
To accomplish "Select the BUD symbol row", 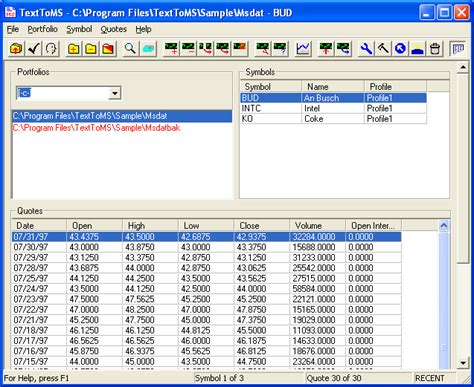I will (333, 98).
